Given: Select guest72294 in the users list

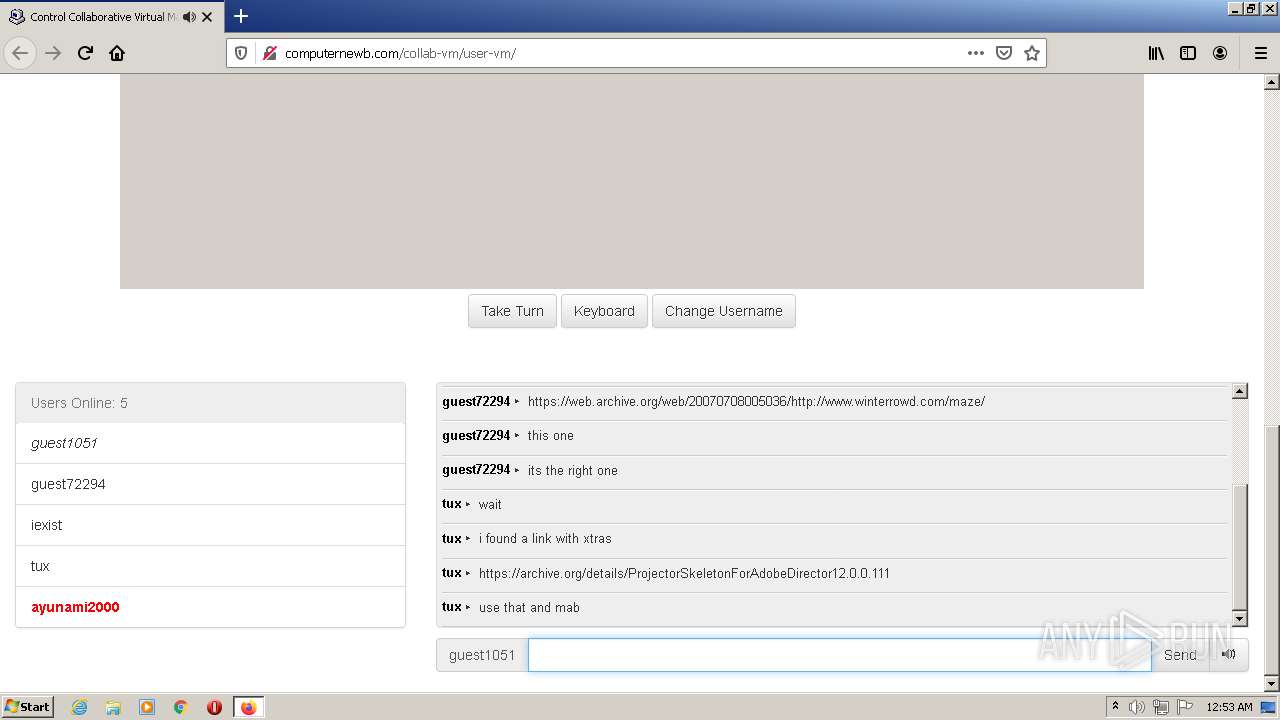Looking at the screenshot, I should pyautogui.click(x=210, y=484).
